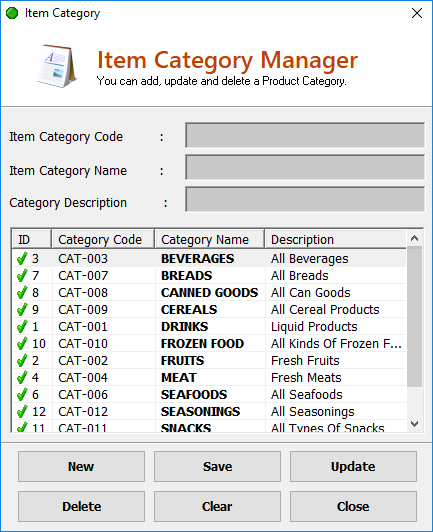433x532 pixels.
Task: Click the 'All Seasonings' description
Action: coord(313,412)
